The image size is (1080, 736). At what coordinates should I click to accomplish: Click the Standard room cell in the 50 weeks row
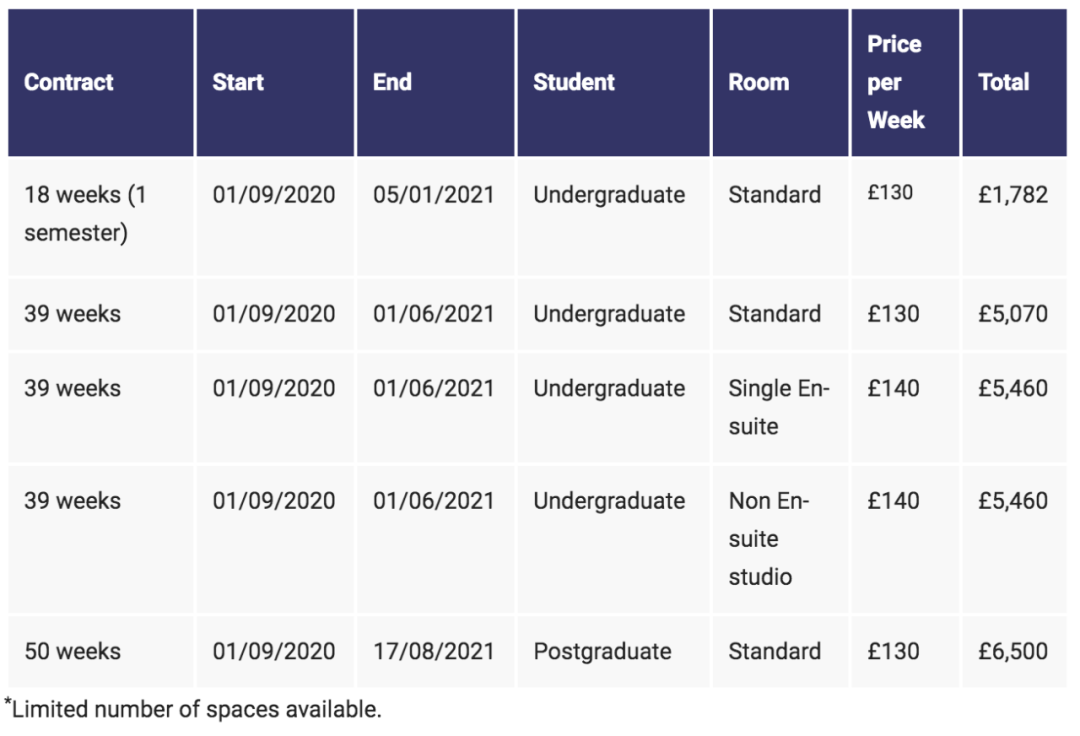[774, 651]
